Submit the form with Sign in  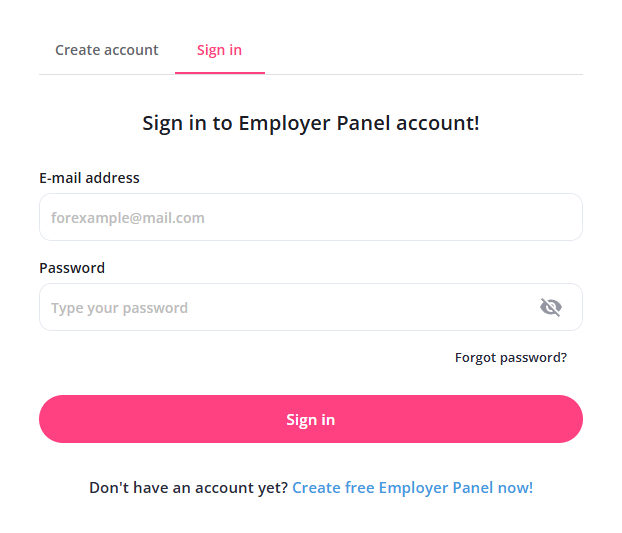pos(310,419)
